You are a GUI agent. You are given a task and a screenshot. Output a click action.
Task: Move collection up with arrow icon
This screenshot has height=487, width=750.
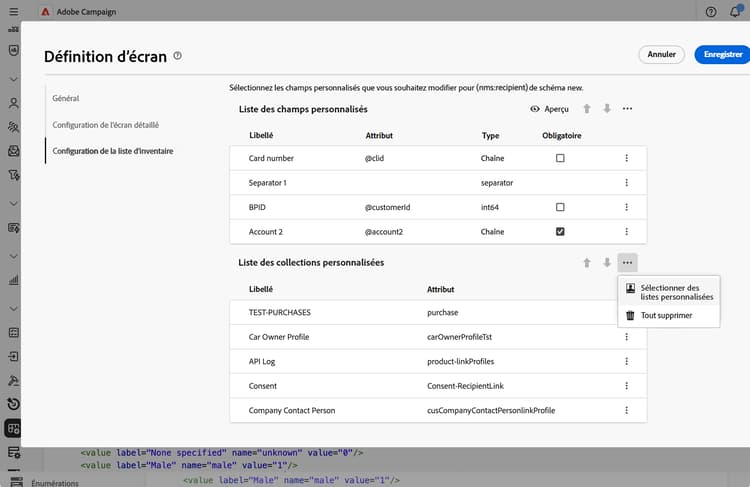pos(587,263)
